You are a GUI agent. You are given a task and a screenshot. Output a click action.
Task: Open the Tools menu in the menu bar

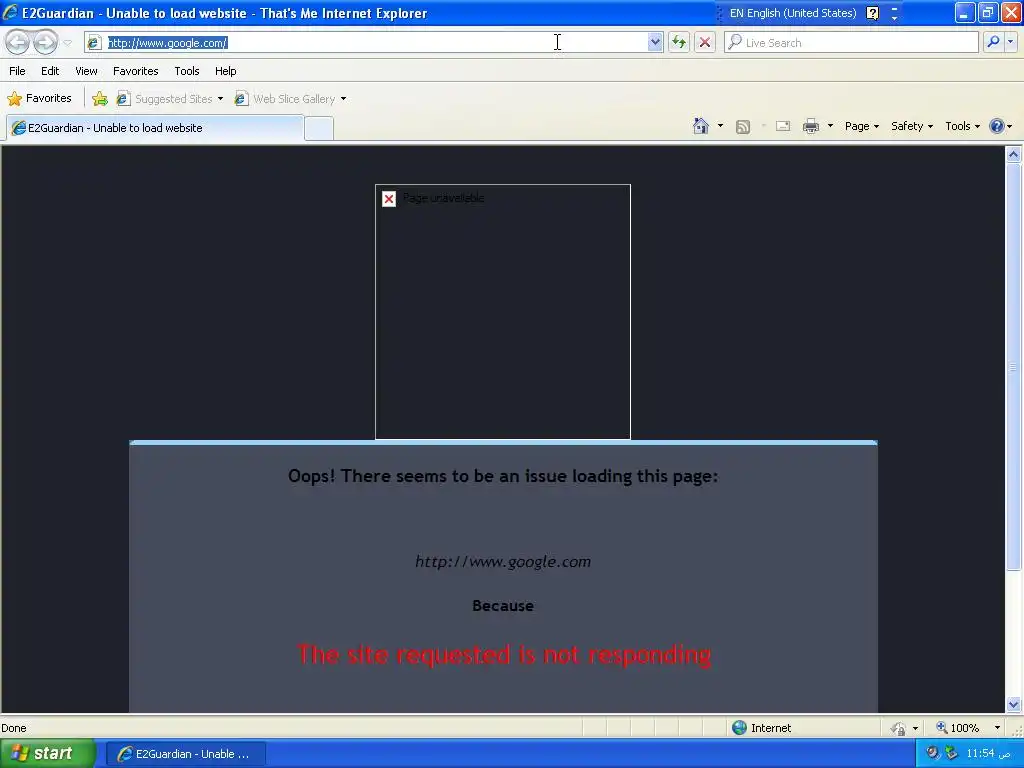click(187, 71)
